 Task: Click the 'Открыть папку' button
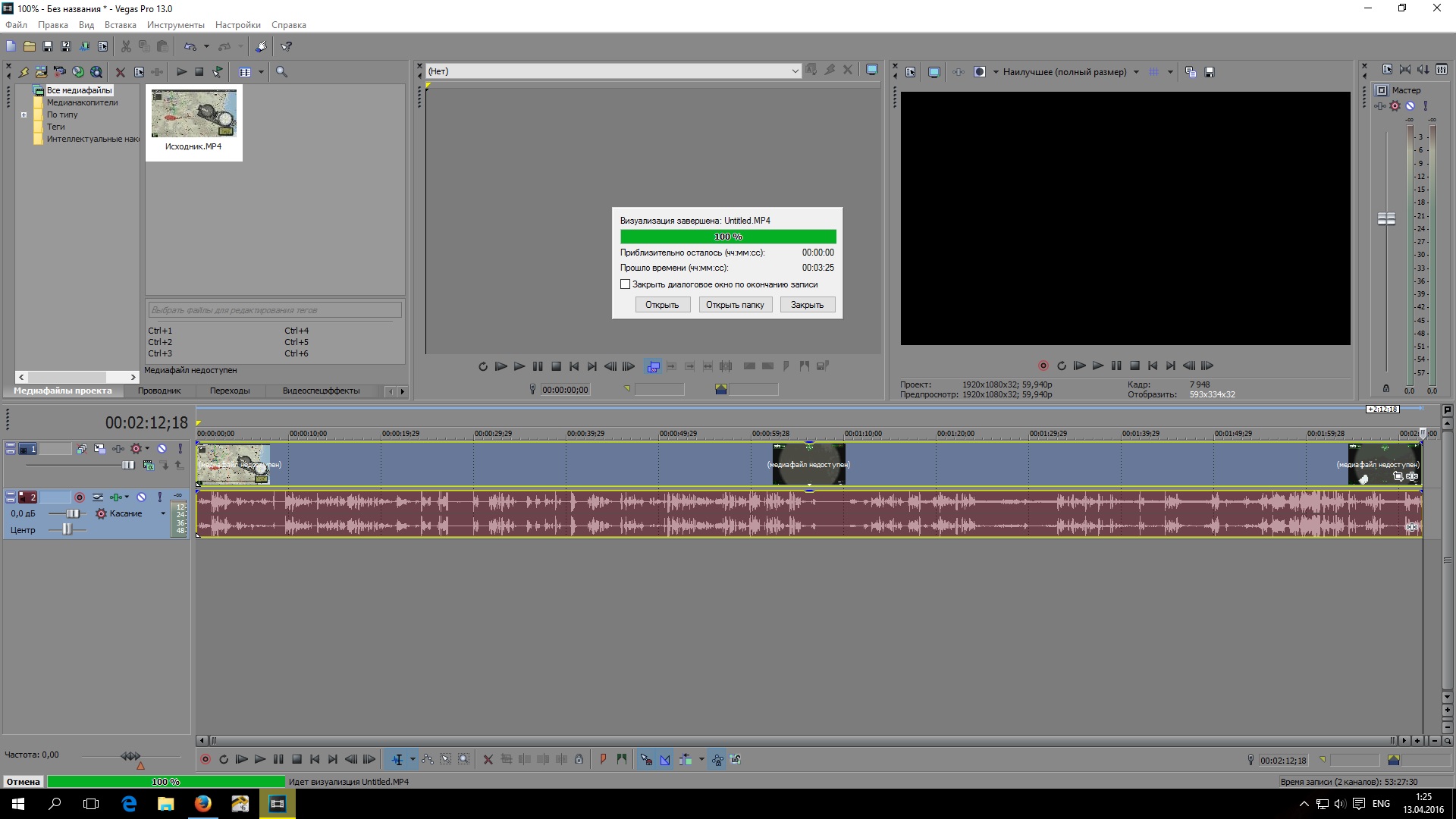(x=735, y=305)
